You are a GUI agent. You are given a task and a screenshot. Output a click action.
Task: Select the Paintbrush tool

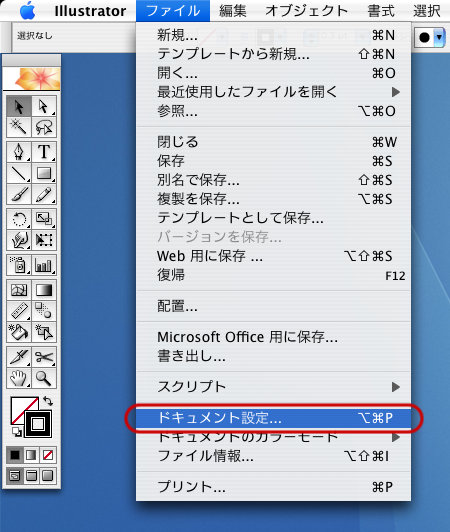[x=19, y=194]
